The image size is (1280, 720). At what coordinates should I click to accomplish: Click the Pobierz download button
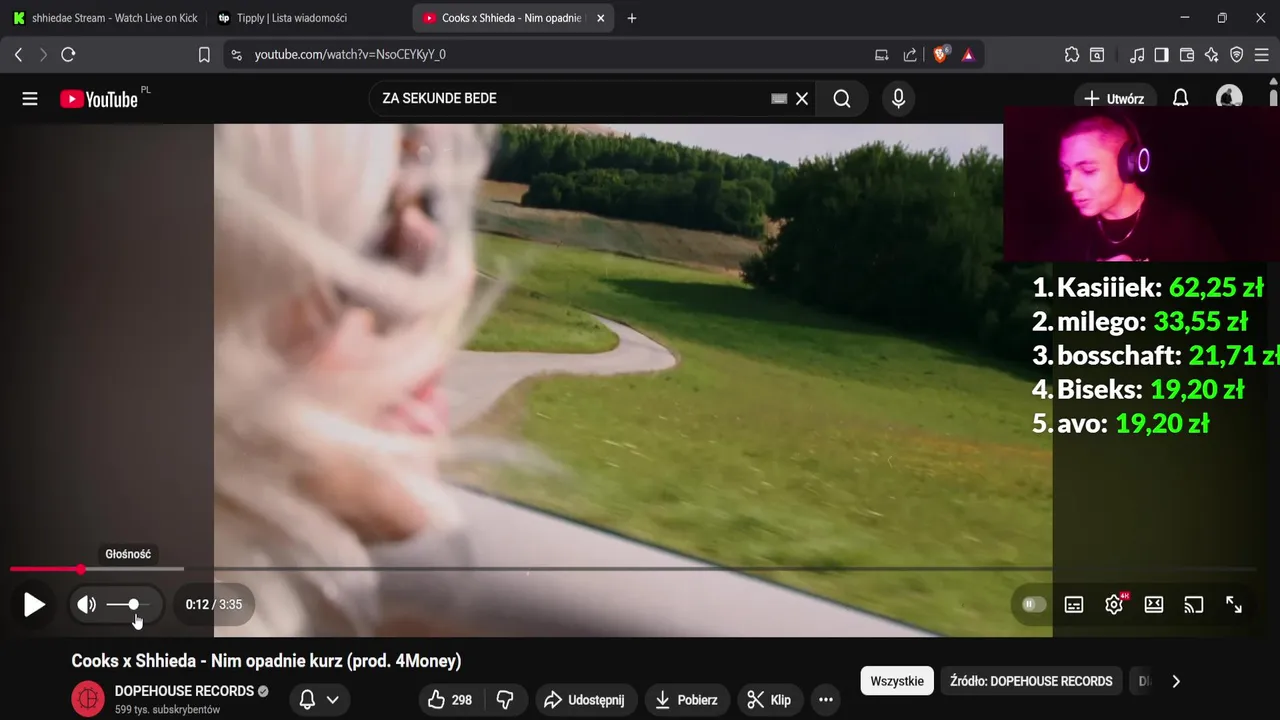tap(687, 699)
